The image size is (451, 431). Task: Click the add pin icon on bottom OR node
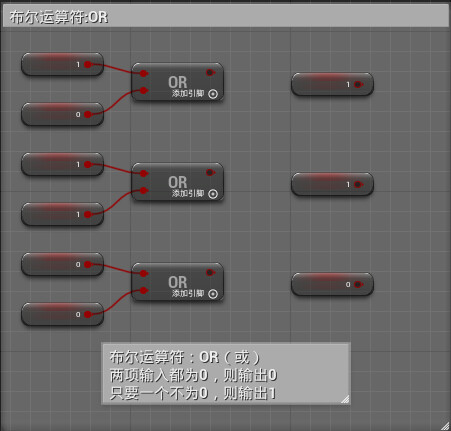click(213, 294)
